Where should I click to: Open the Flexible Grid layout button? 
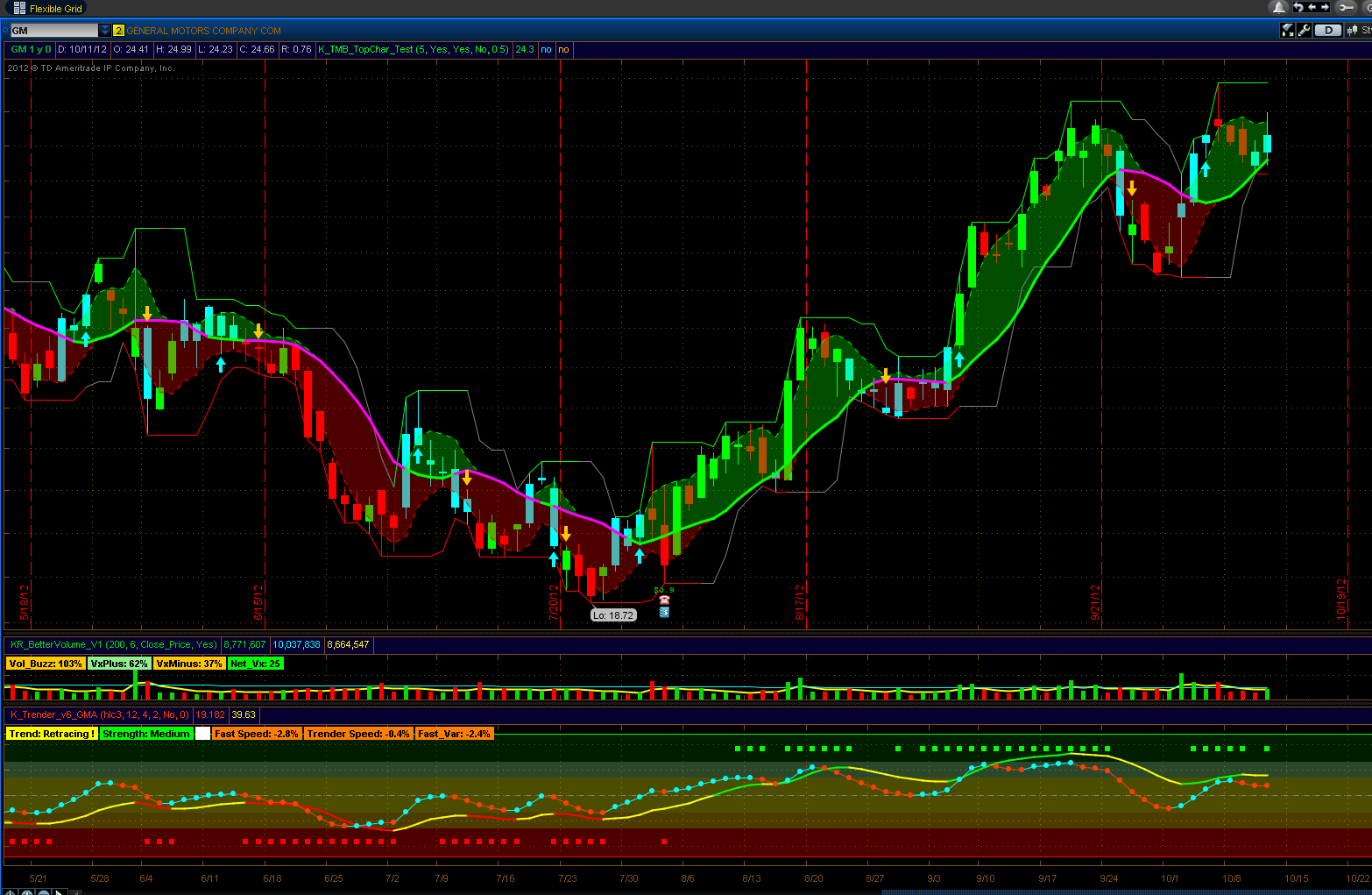click(x=47, y=9)
